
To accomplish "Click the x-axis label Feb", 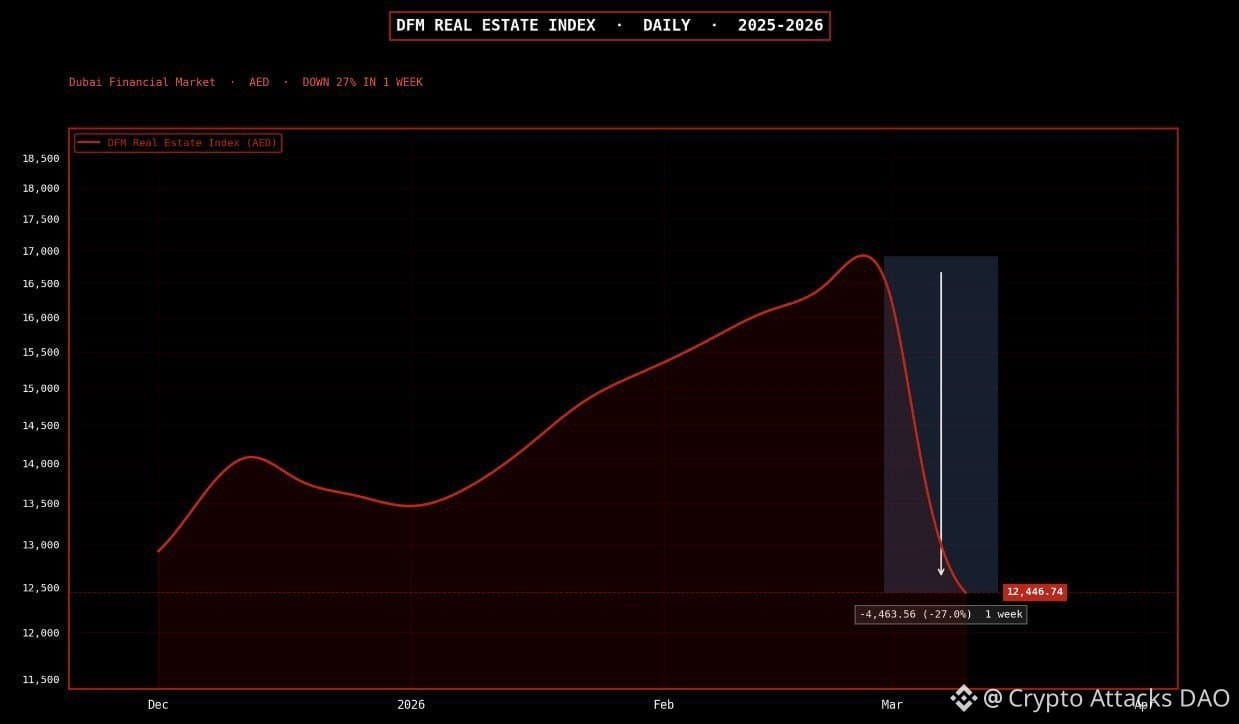I will [x=664, y=705].
